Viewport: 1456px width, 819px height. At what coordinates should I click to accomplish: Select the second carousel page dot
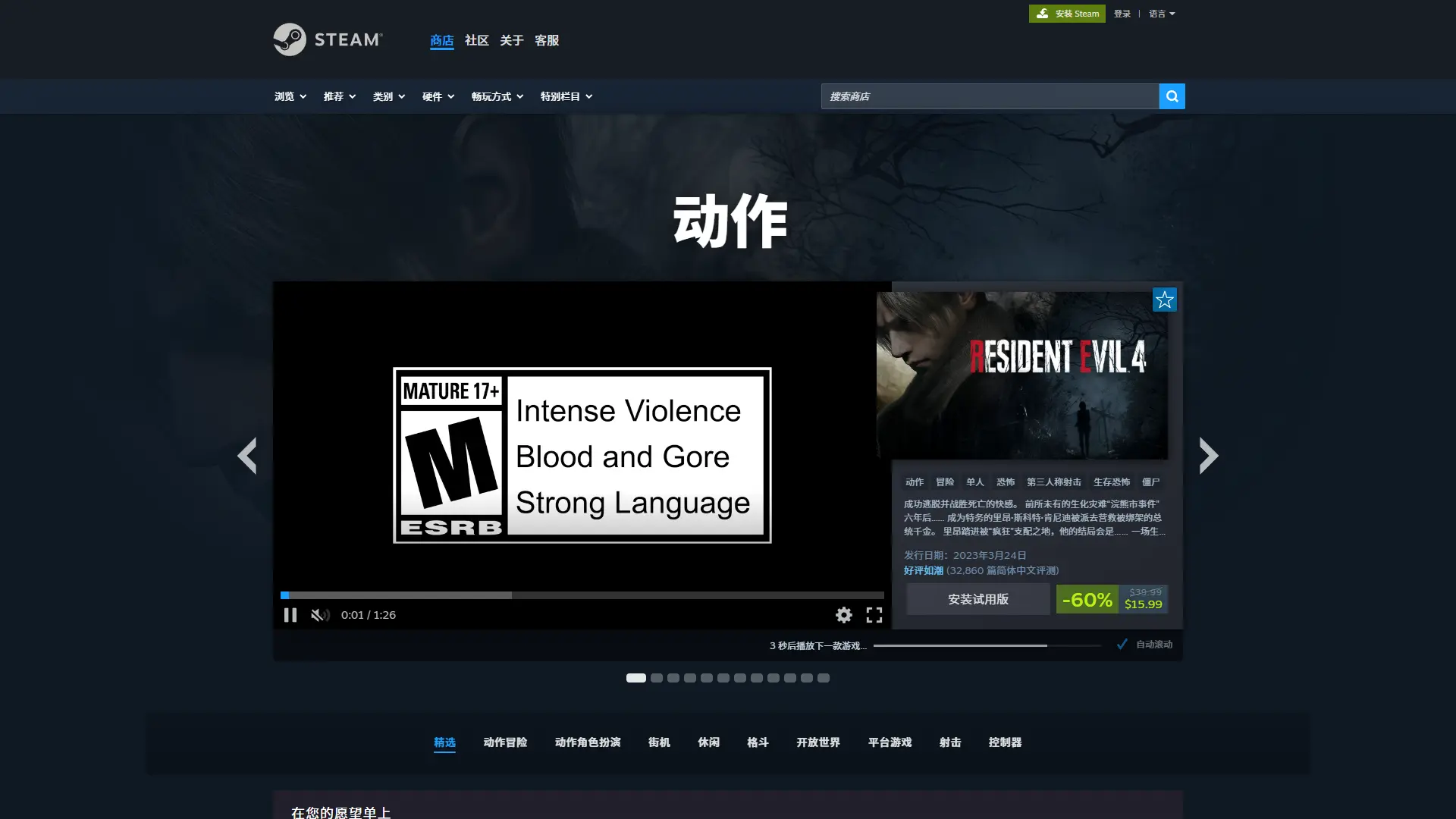pyautogui.click(x=657, y=678)
